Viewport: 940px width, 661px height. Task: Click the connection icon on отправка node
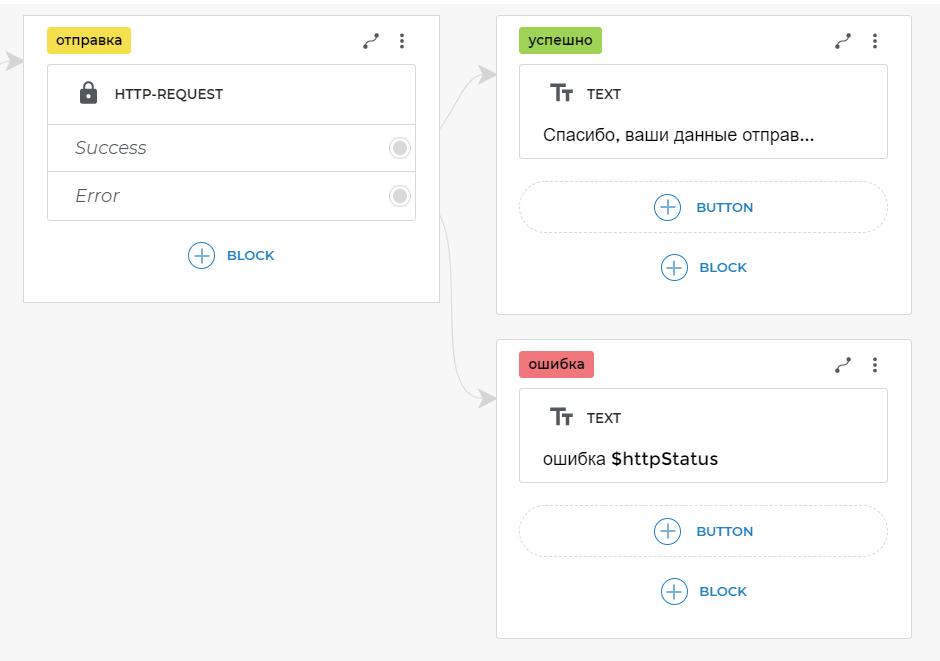[371, 41]
